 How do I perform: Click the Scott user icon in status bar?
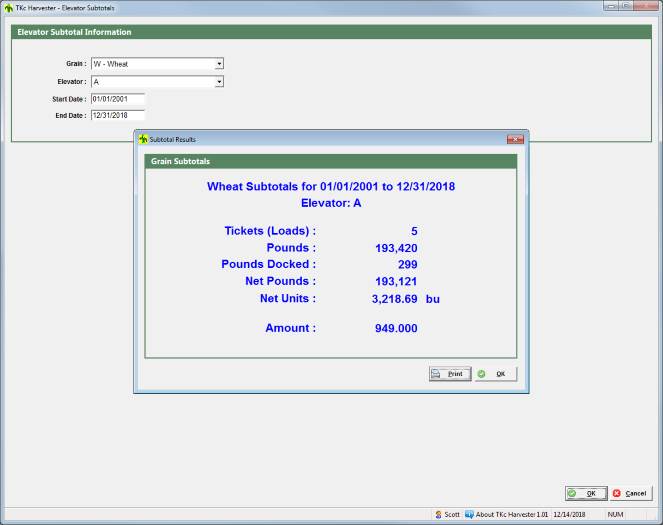pos(438,515)
